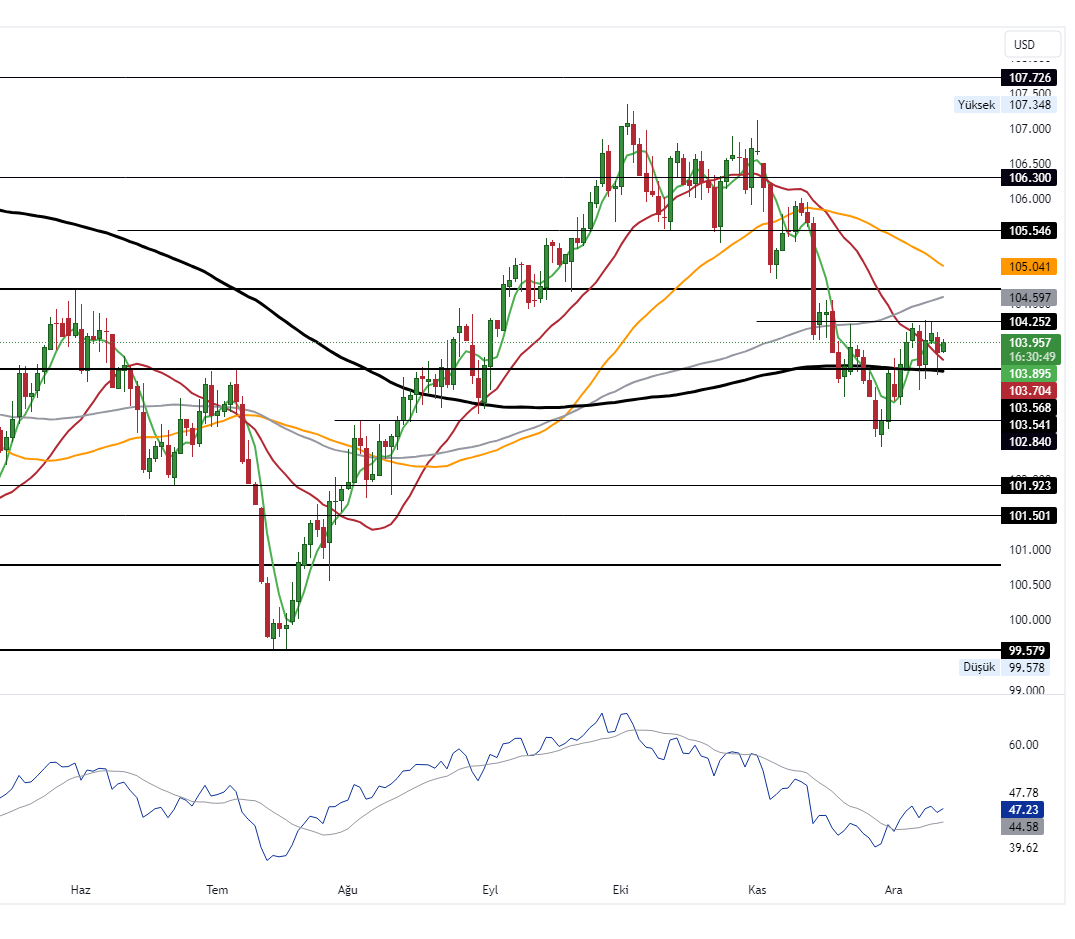Click the Haz month on time axis

81,890
